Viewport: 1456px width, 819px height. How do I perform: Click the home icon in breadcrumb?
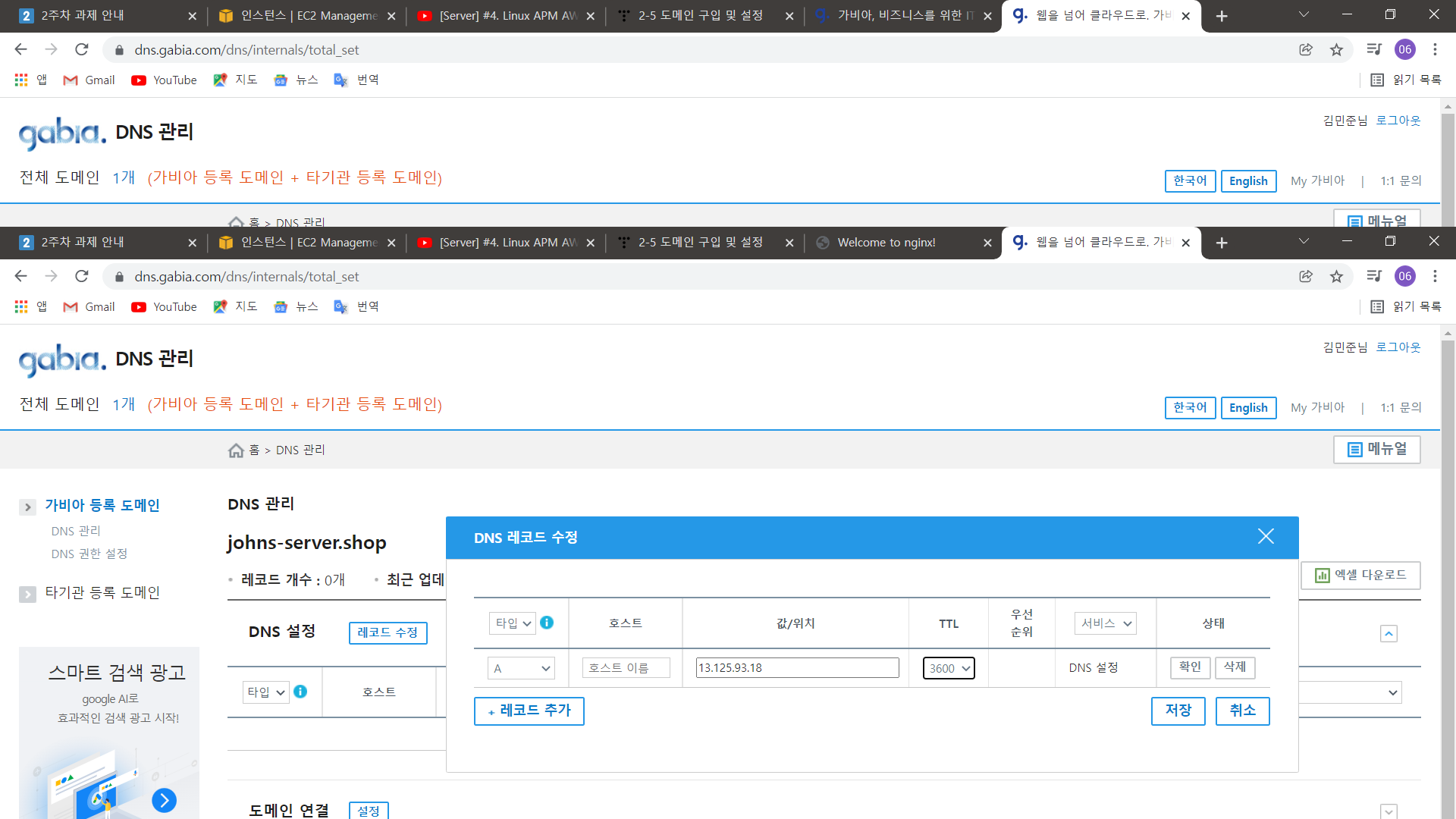(236, 450)
